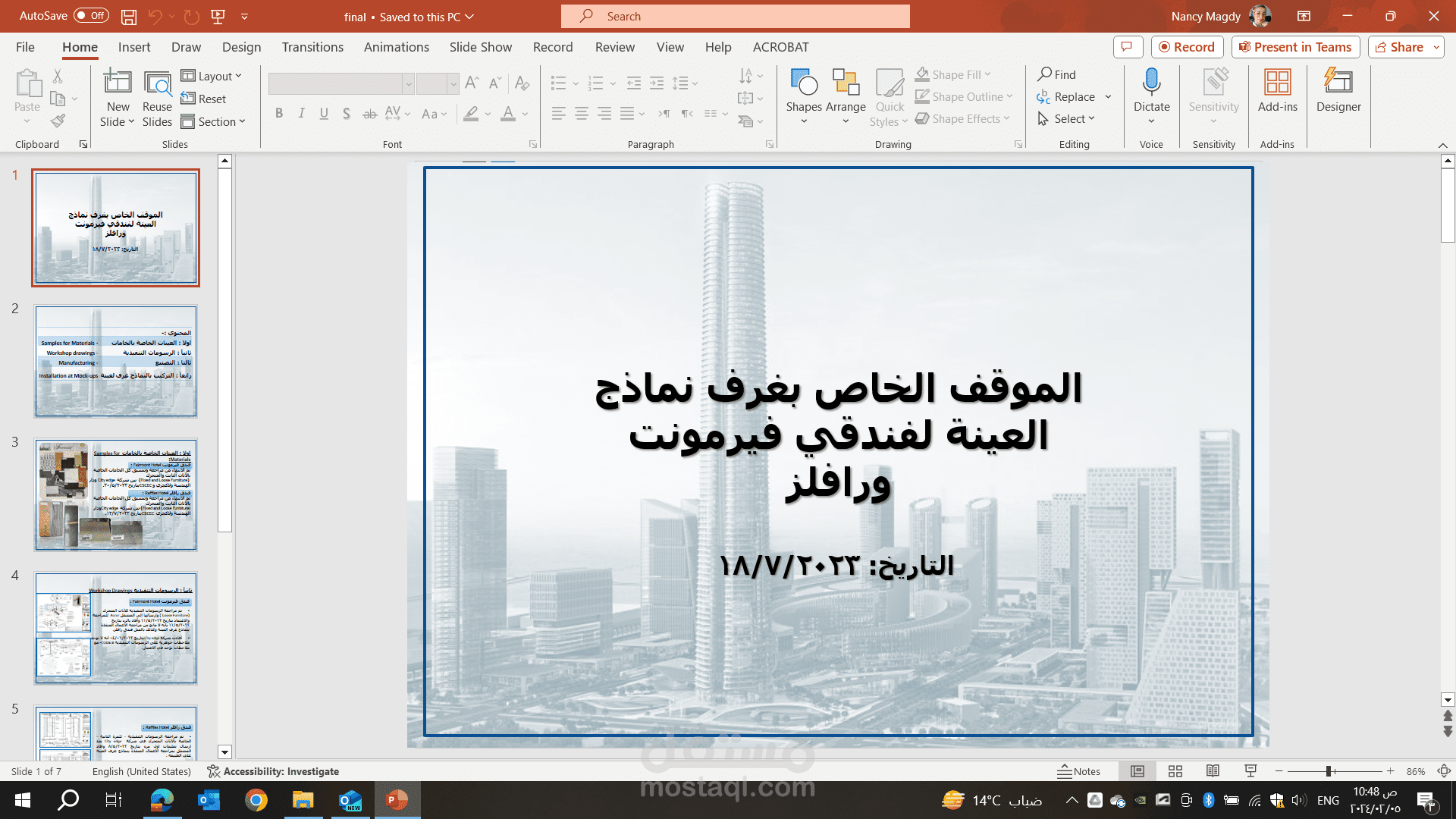Click the Reset slide button
The width and height of the screenshot is (1456, 819).
point(203,99)
